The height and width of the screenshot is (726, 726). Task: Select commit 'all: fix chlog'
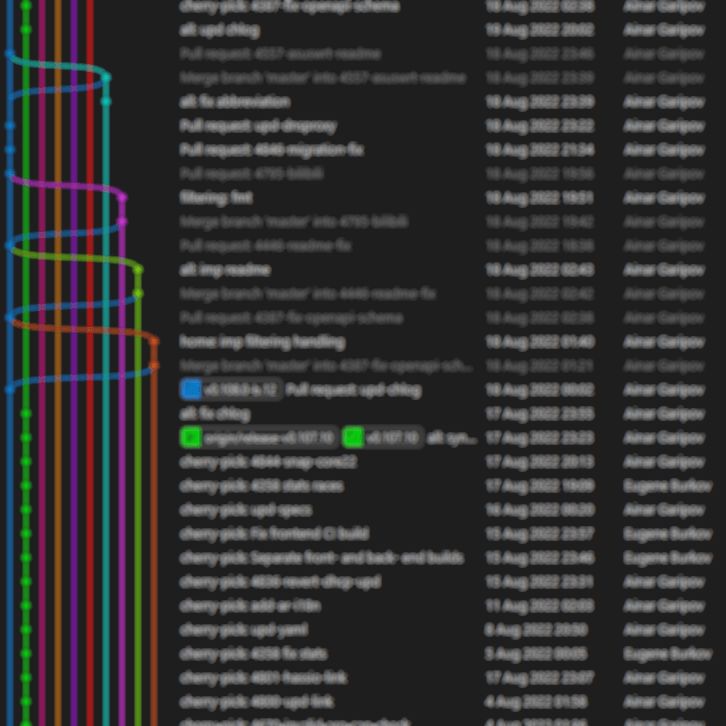tap(215, 414)
